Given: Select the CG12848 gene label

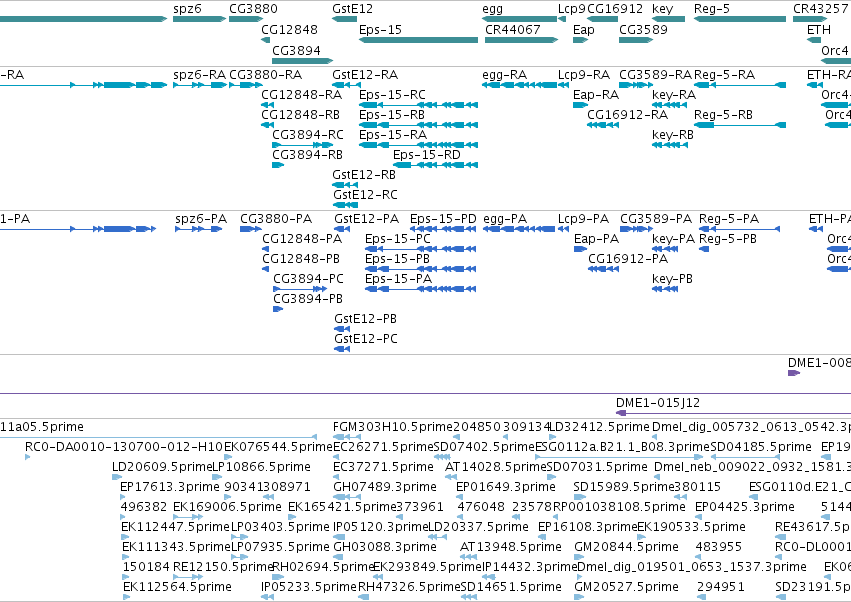Looking at the screenshot, I should [x=289, y=29].
